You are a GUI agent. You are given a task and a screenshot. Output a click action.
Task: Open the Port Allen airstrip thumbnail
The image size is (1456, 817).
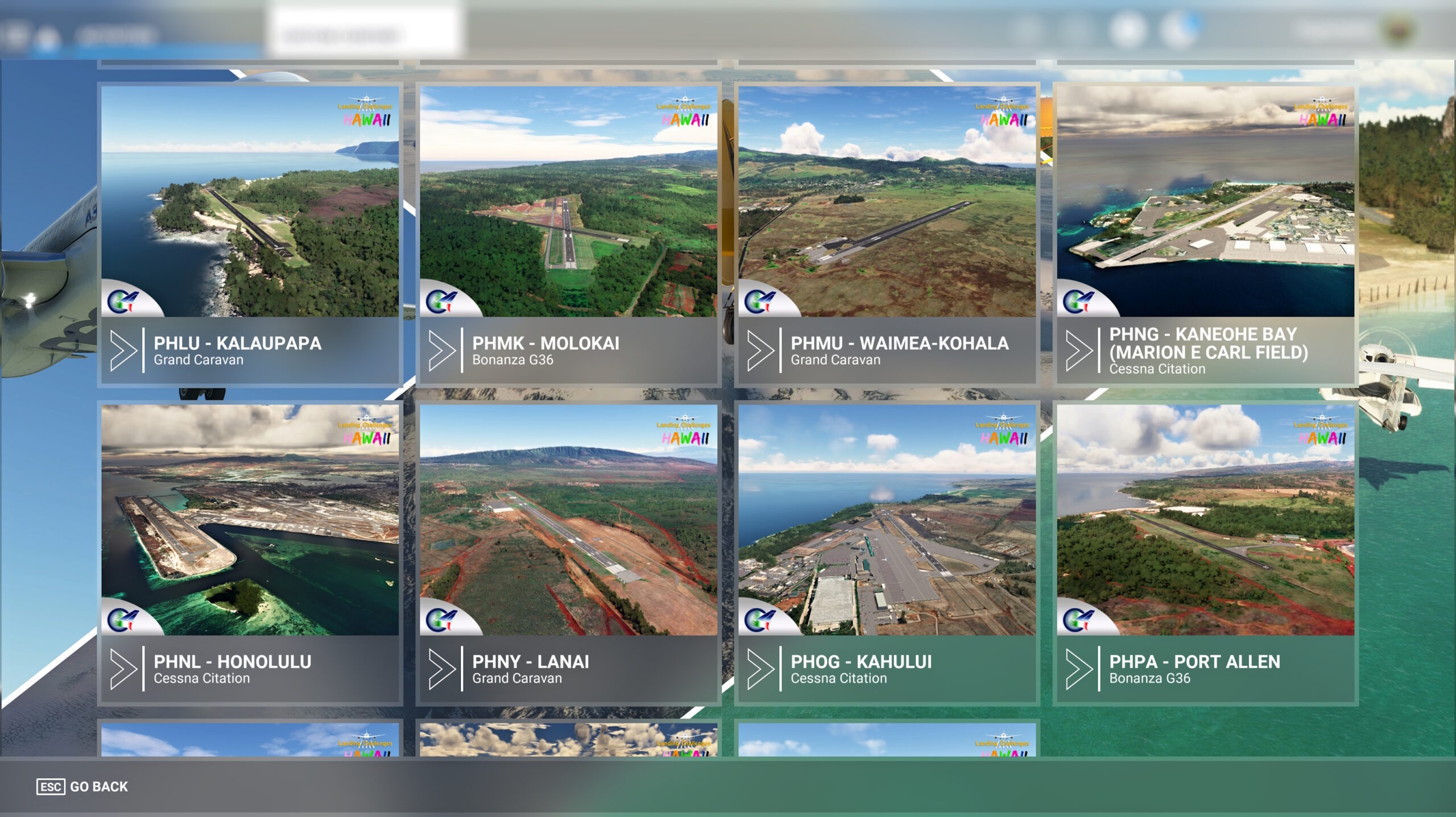(1206, 520)
